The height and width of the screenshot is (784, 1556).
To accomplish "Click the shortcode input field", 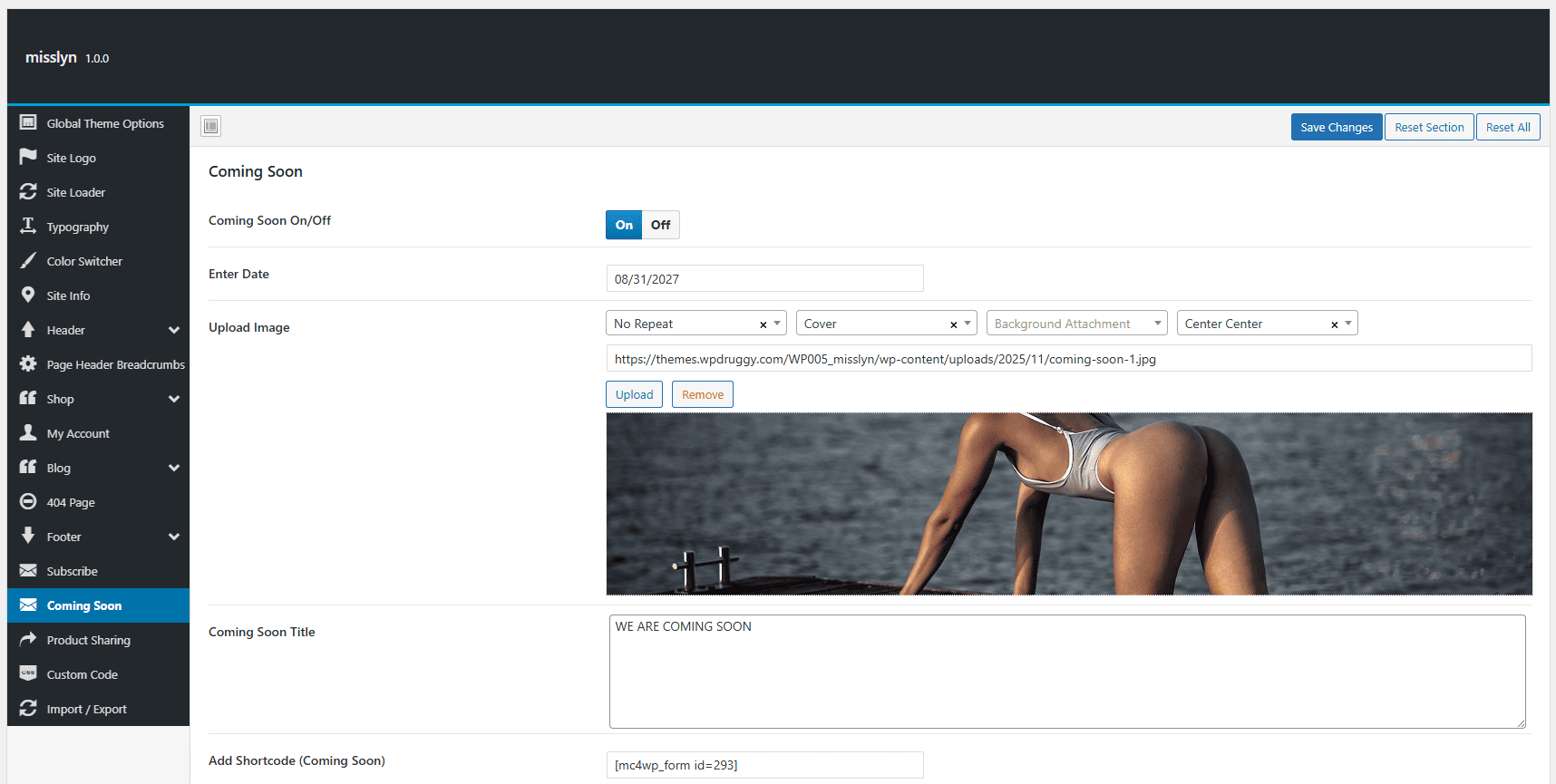I will click(x=764, y=765).
